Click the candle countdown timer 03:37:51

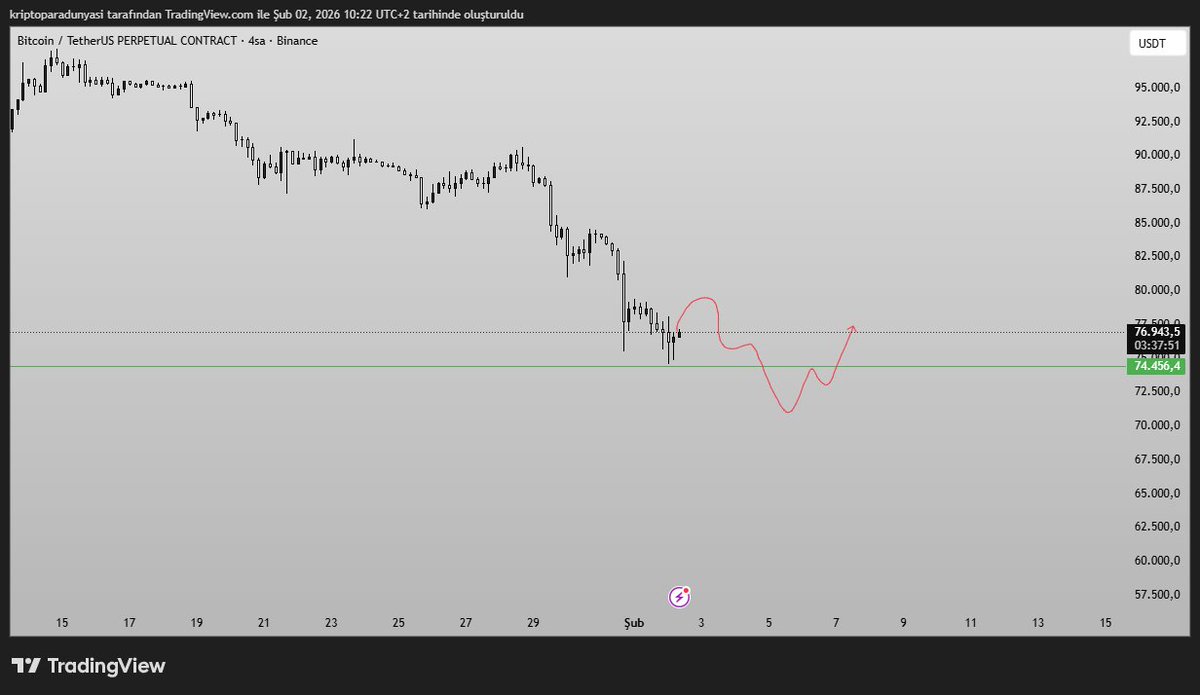tap(1157, 346)
